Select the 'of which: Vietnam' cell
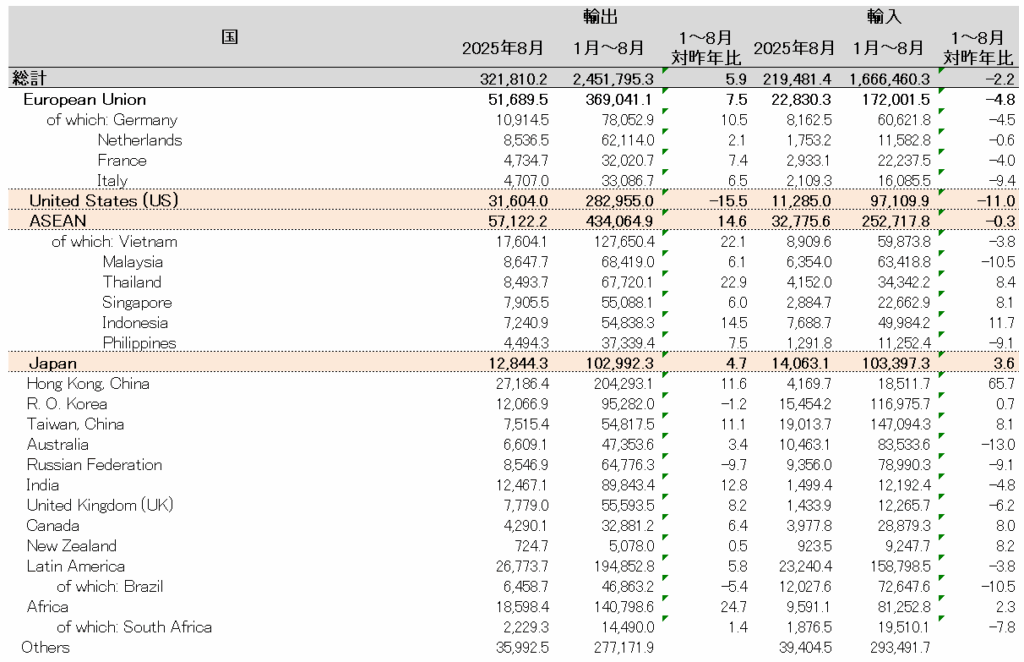 click(x=114, y=241)
